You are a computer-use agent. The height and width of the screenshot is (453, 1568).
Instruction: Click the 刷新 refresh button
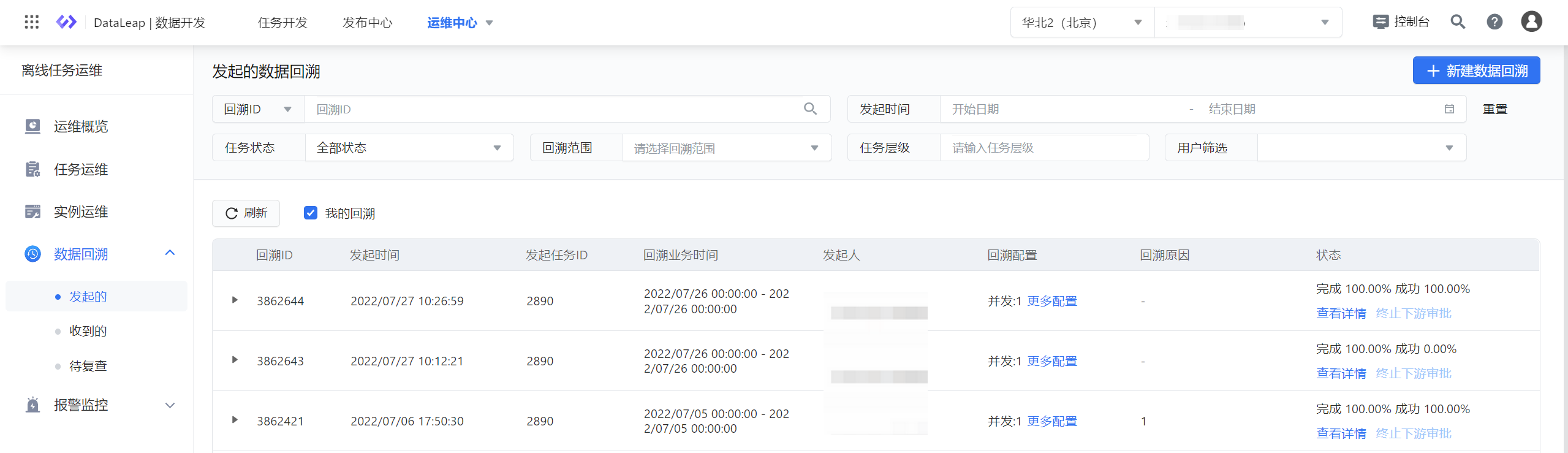(246, 213)
